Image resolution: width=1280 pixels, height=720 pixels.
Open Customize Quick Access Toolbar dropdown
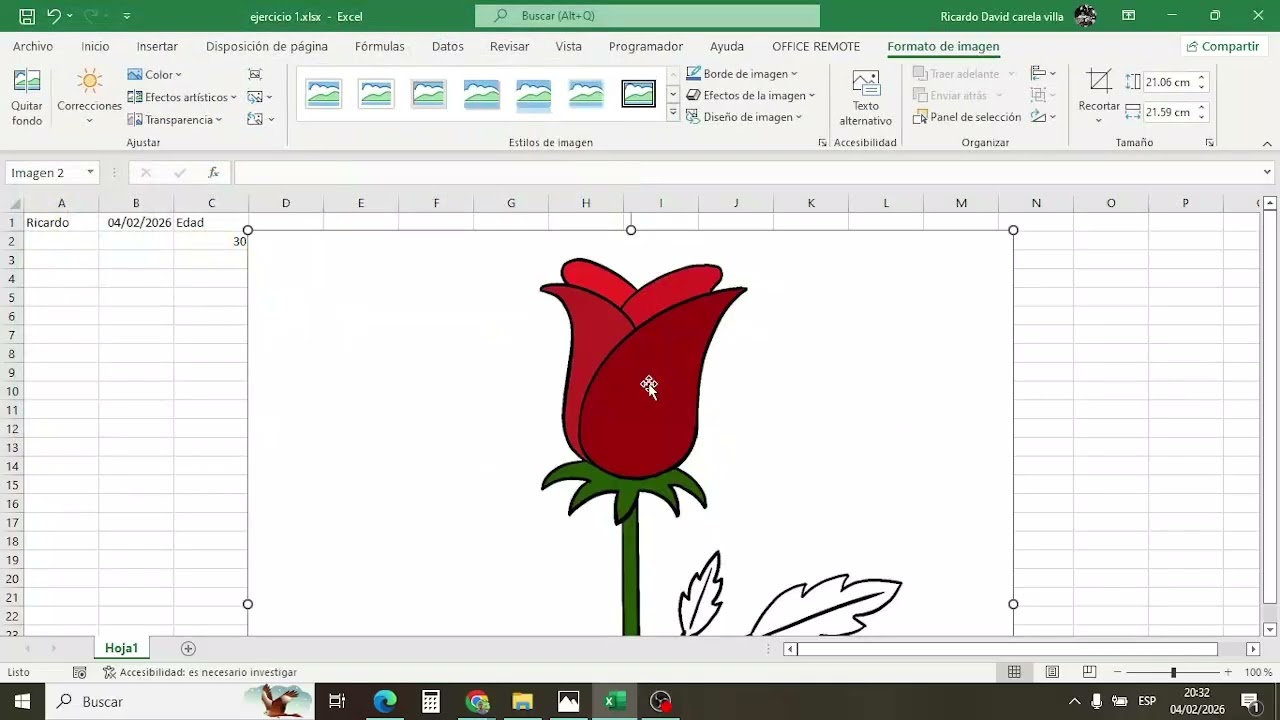tap(126, 16)
